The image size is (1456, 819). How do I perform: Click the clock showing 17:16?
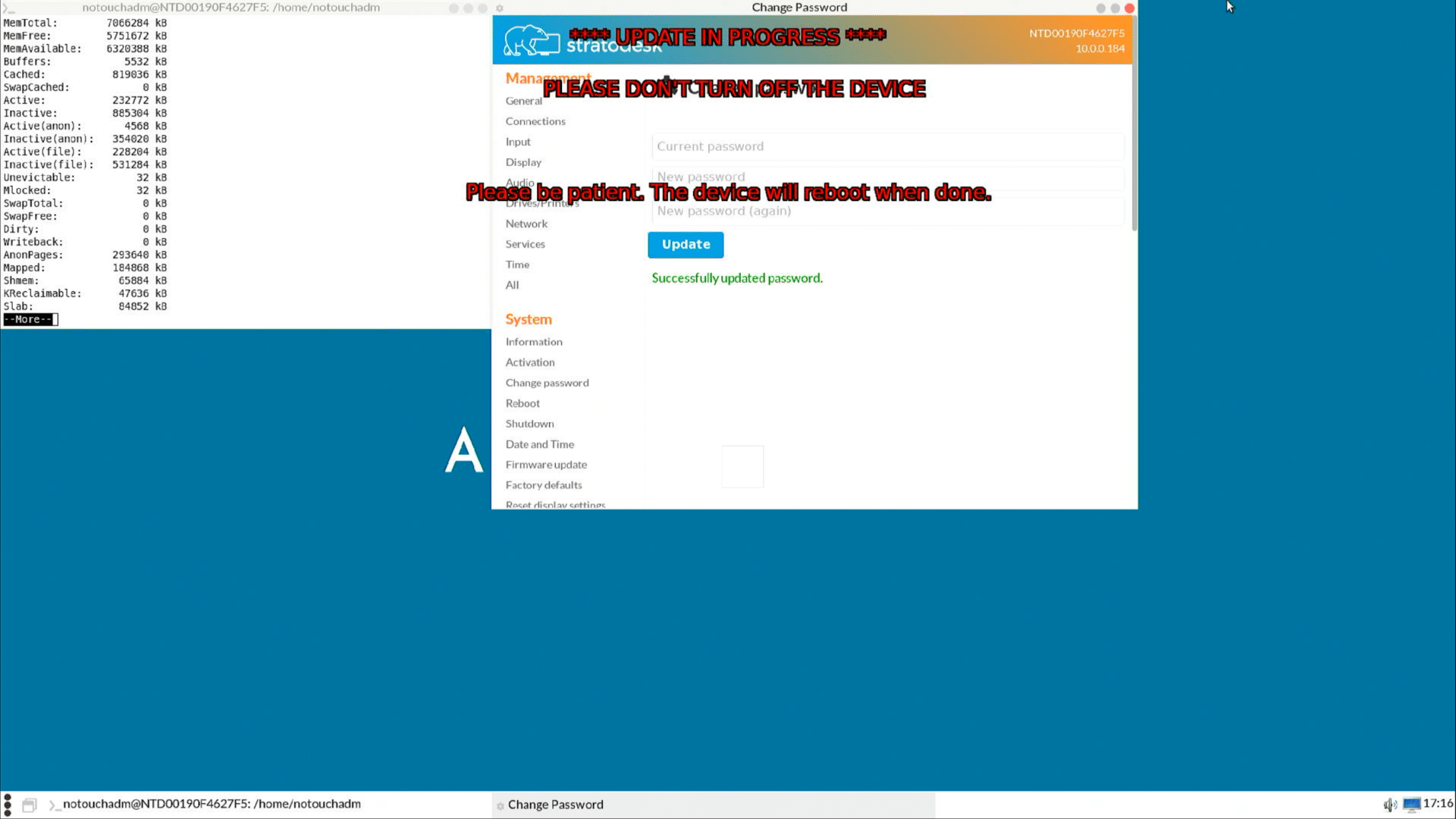point(1438,803)
